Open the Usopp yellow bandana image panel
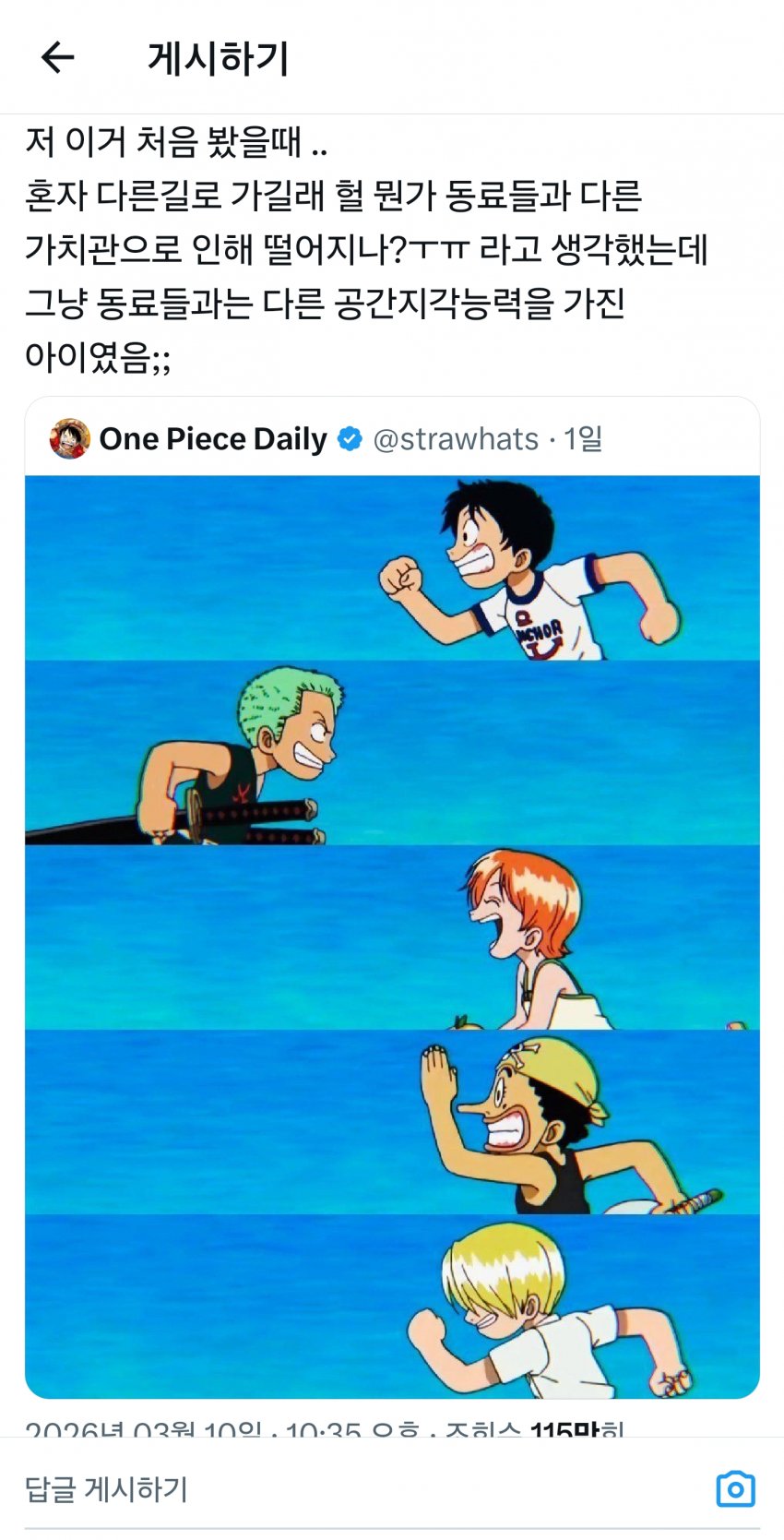 pos(392,1121)
